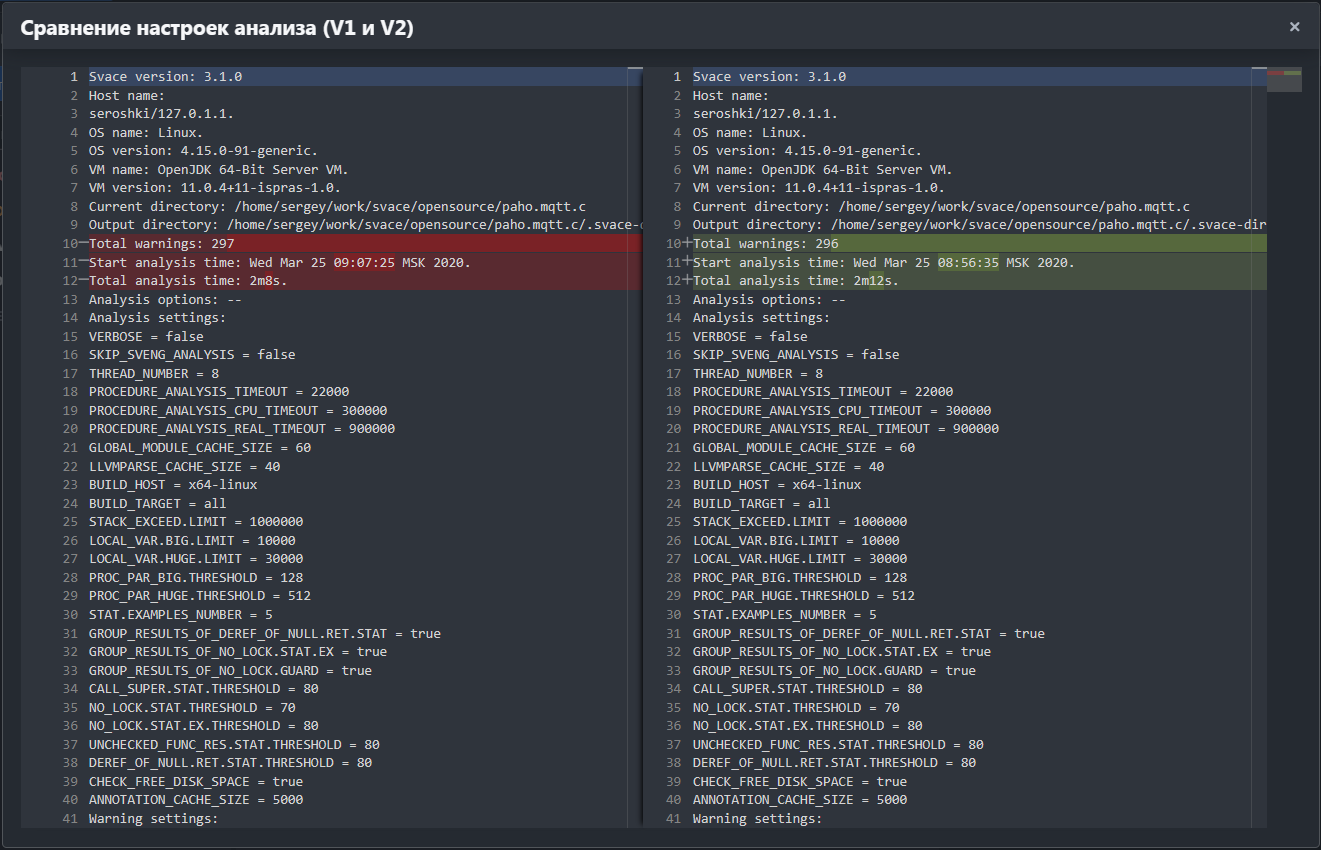This screenshot has height=850, width=1321.
Task: Click 'PROC_PAR_HUGE.THRESHOLD = 512' in left pane
Action: pyautogui.click(x=200, y=595)
